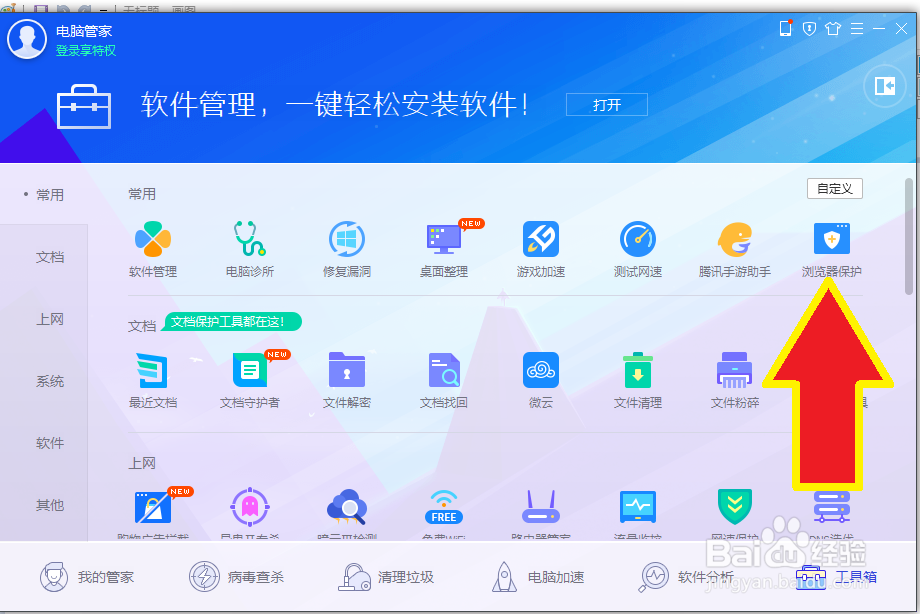920x614 pixels.
Task: Click the 常用 section heading
Action: point(142,194)
